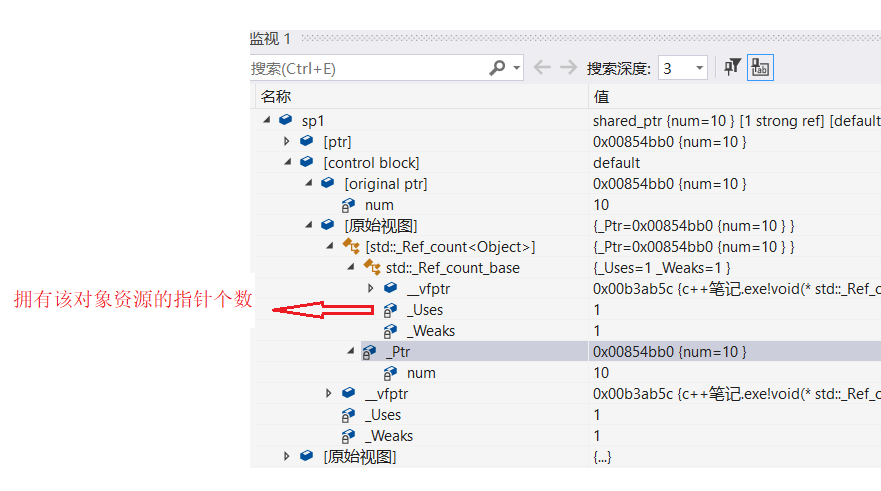Select the sp1 row name
The width and height of the screenshot is (881, 491).
click(x=312, y=121)
